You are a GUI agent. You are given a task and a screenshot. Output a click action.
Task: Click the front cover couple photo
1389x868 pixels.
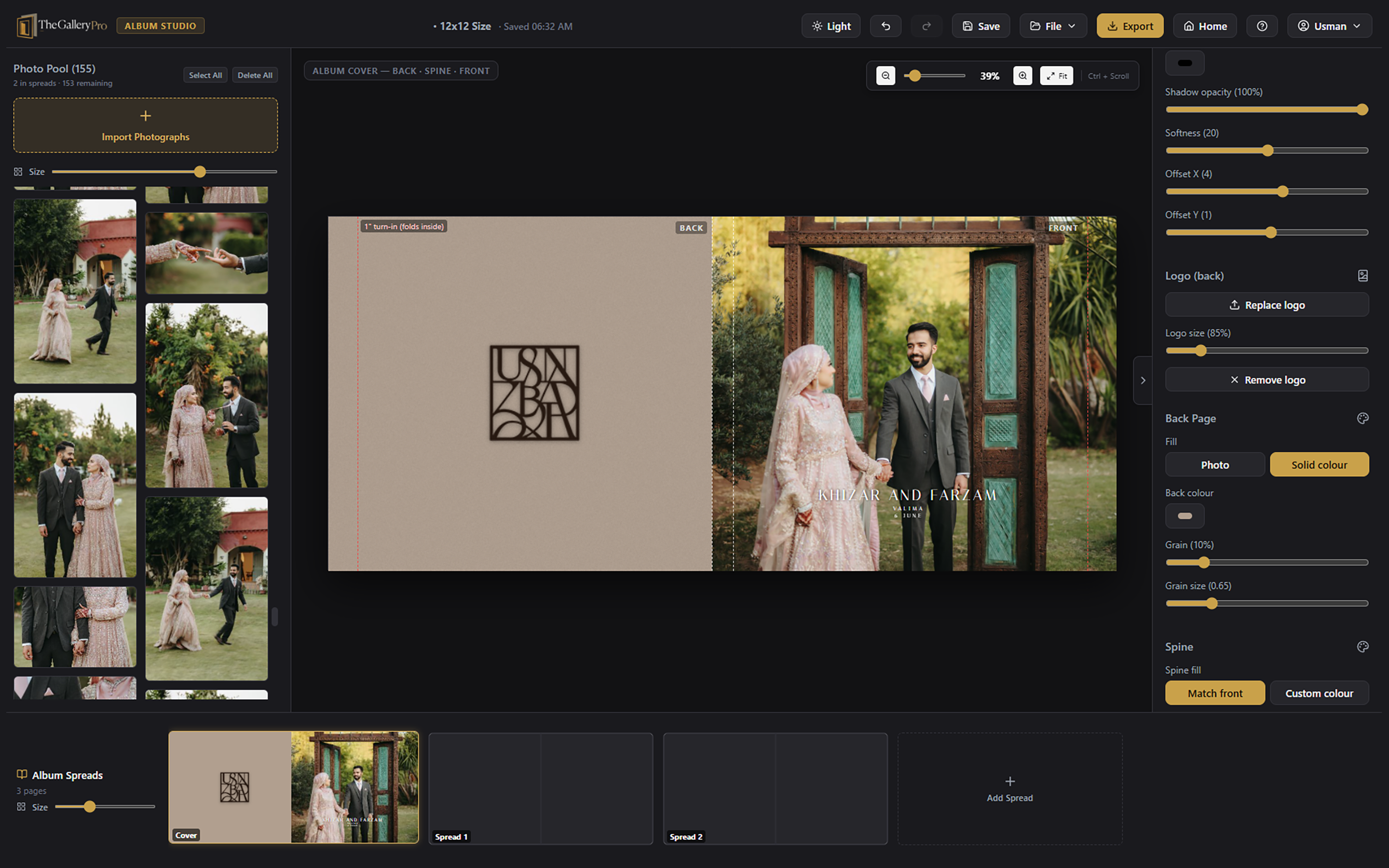pyautogui.click(x=914, y=393)
